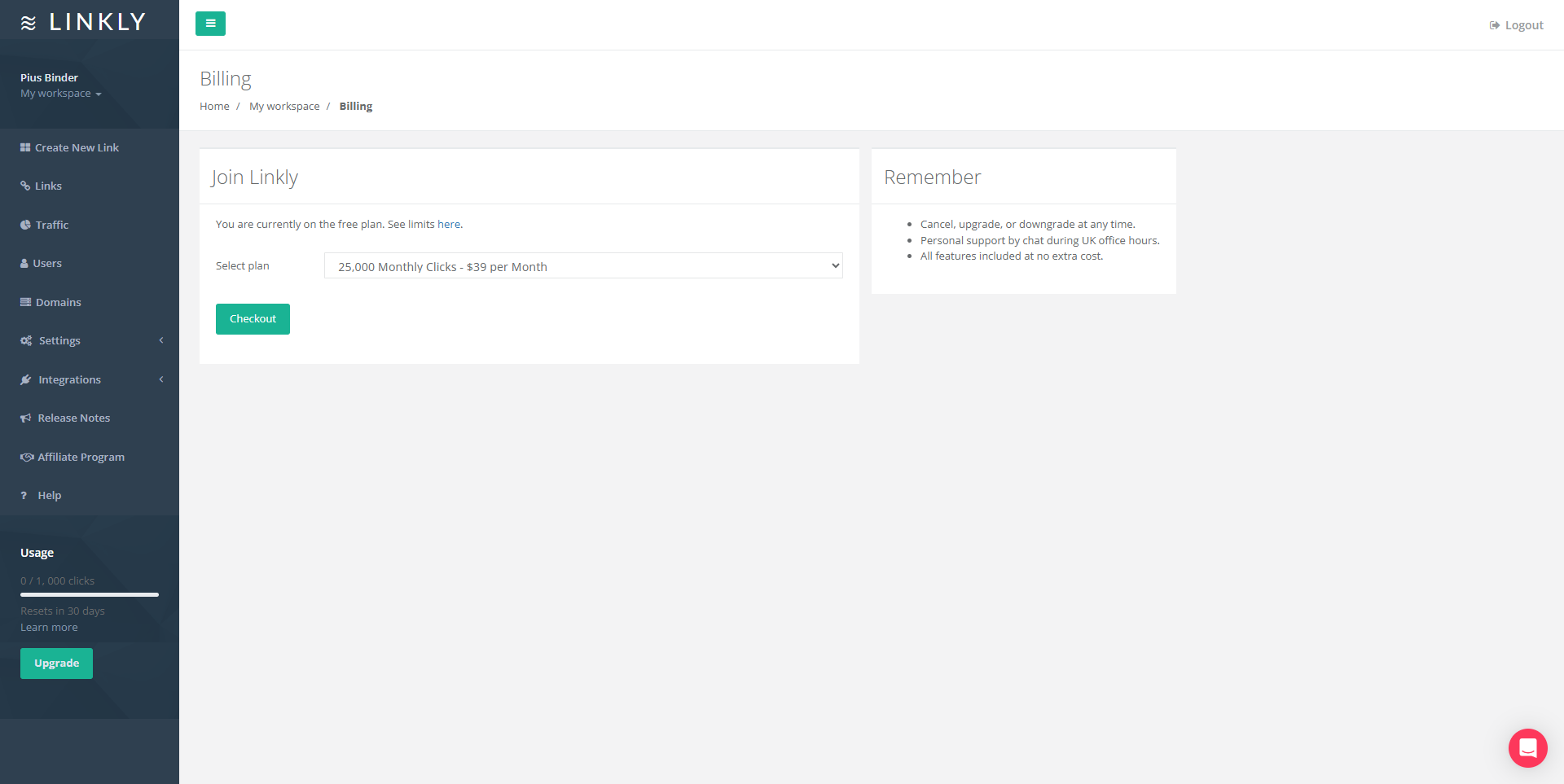The width and height of the screenshot is (1564, 784).
Task: Click 'All features included at no extra cost.'
Action: click(x=1012, y=256)
